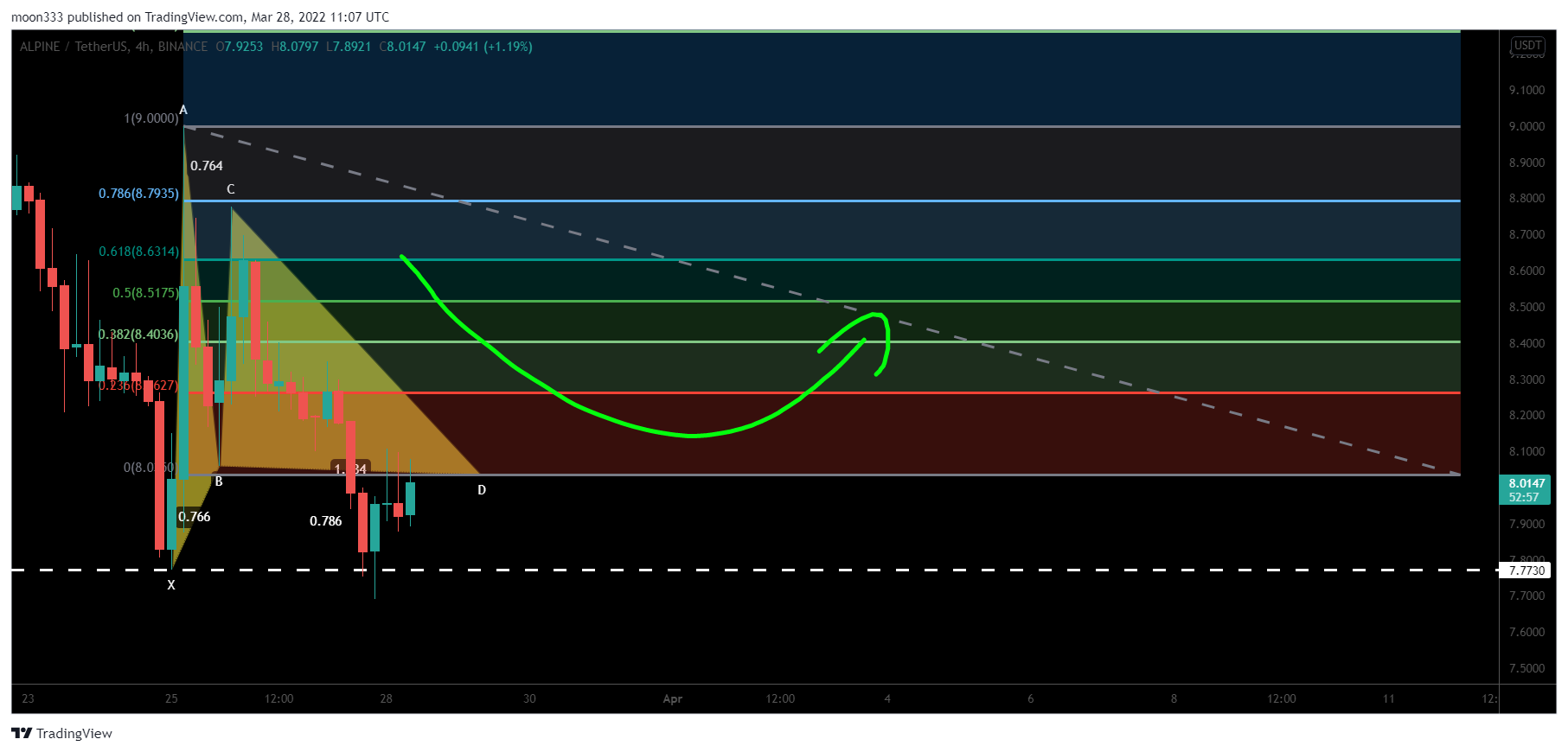Image resolution: width=1568 pixels, height=752 pixels.
Task: Click the date label 28 on time axis
Action: (x=386, y=698)
